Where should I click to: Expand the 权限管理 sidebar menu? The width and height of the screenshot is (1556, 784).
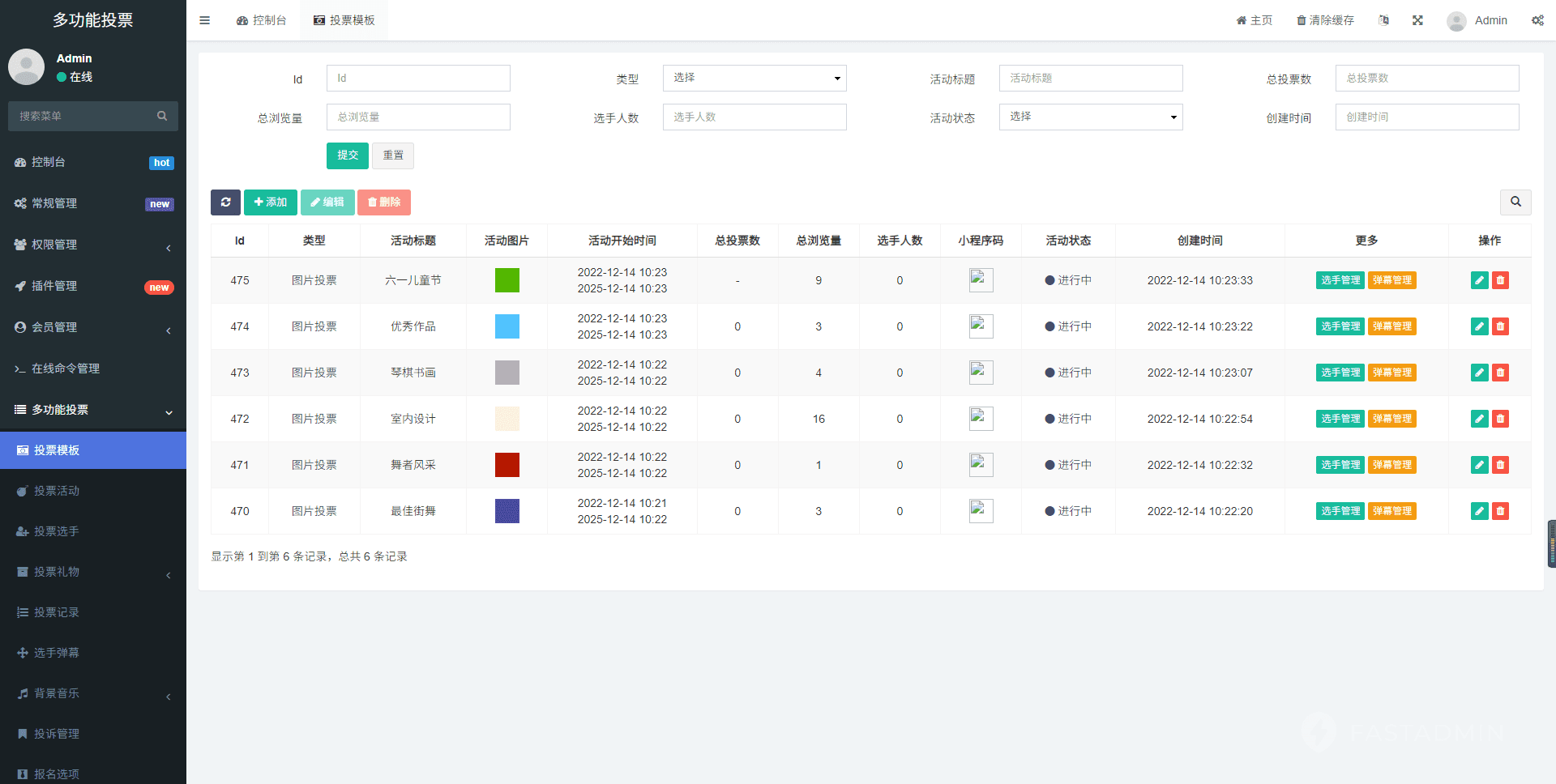pyautogui.click(x=93, y=245)
